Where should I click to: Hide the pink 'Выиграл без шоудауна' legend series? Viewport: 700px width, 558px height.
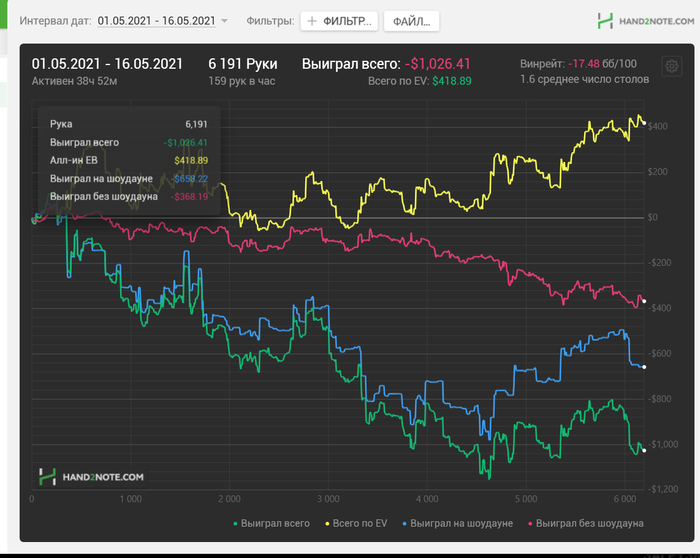(586, 523)
